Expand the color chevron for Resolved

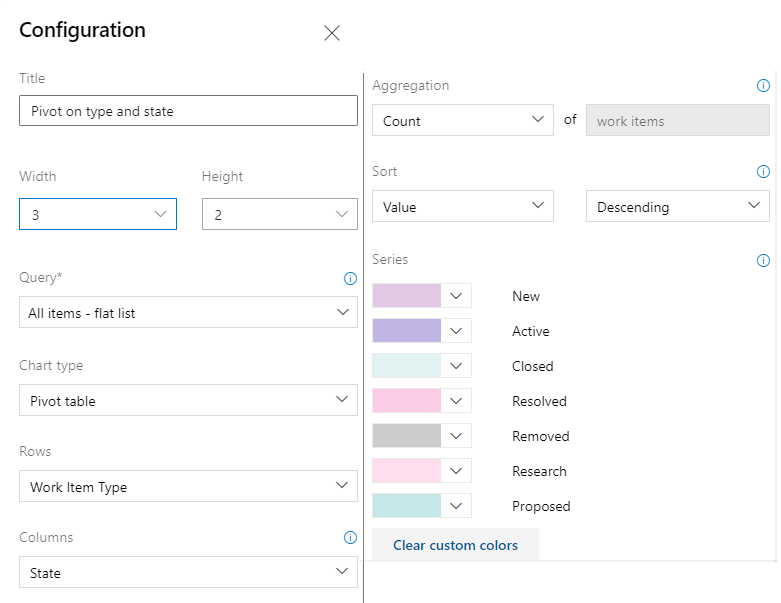coord(456,401)
